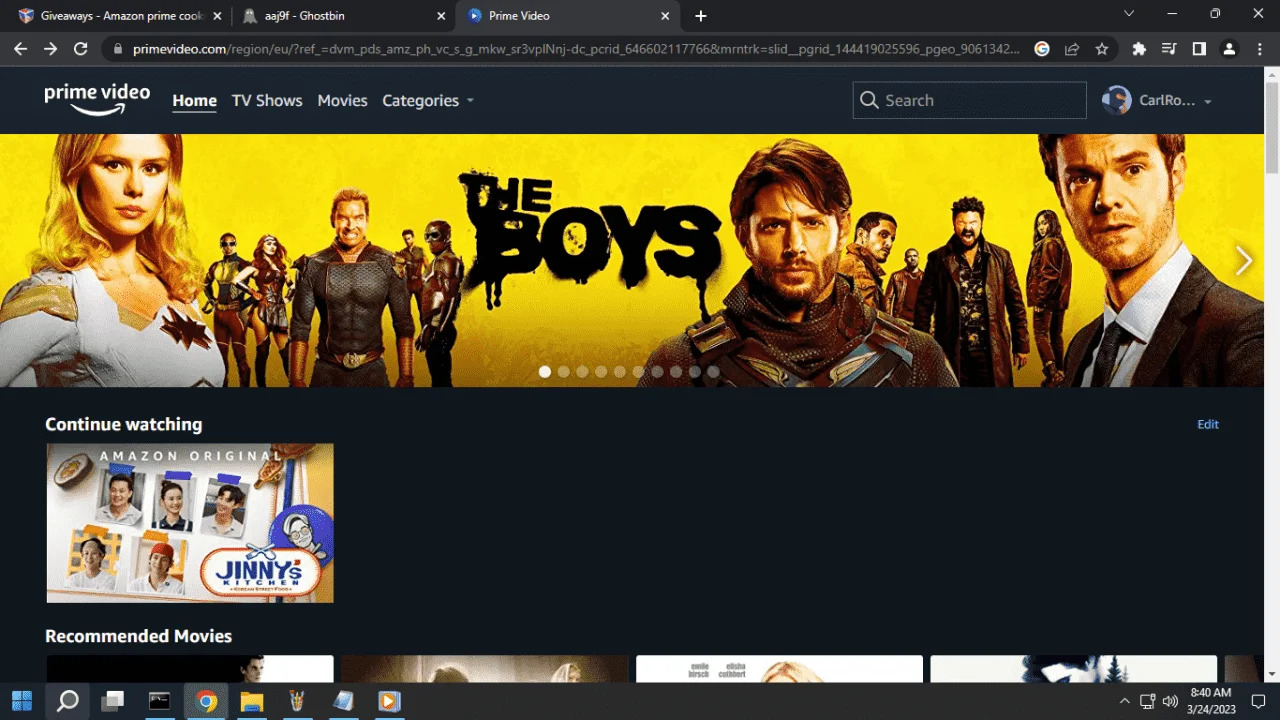Bookmark this page with star icon
This screenshot has width=1280, height=720.
[1102, 48]
